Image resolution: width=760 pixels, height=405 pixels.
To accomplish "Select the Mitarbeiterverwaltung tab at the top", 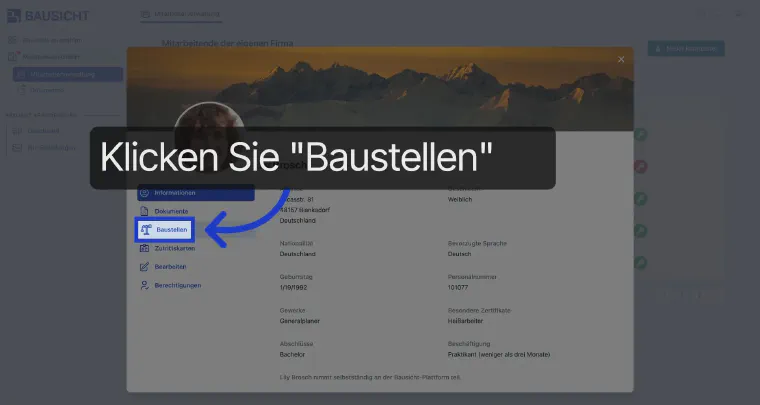I will click(x=181, y=14).
